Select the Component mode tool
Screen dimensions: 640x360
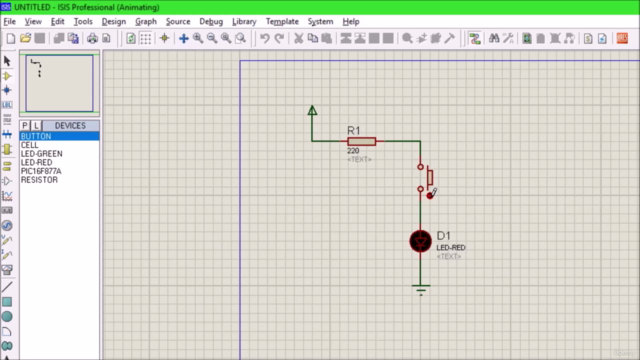pos(7,76)
